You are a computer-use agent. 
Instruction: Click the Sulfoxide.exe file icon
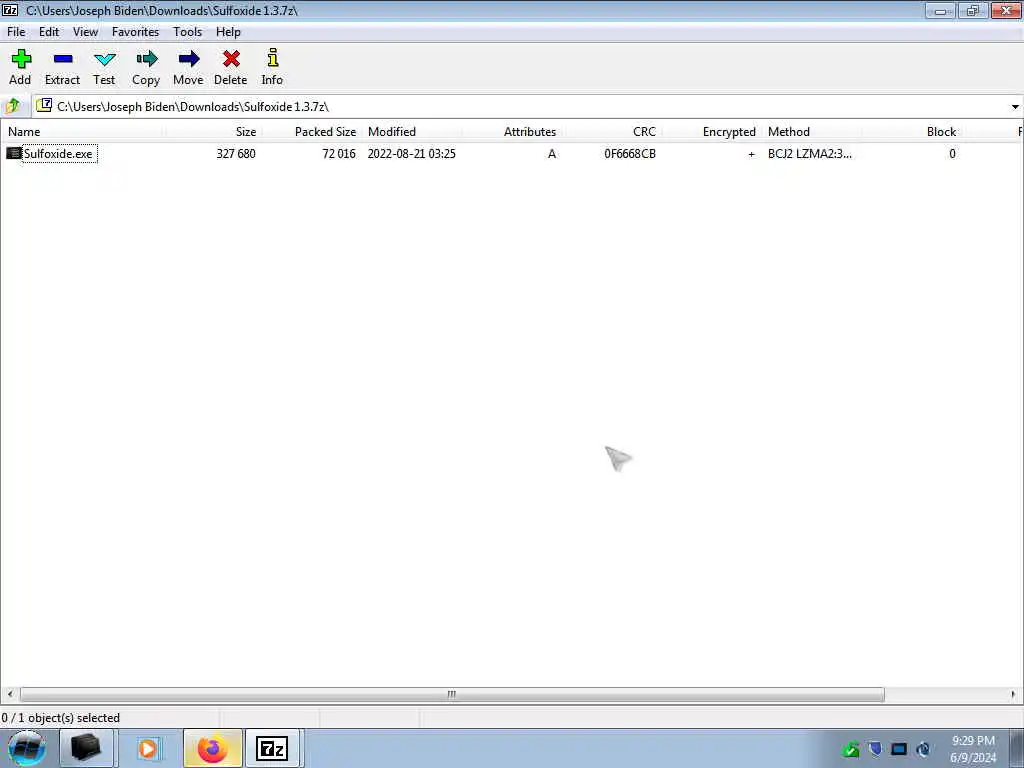point(14,153)
